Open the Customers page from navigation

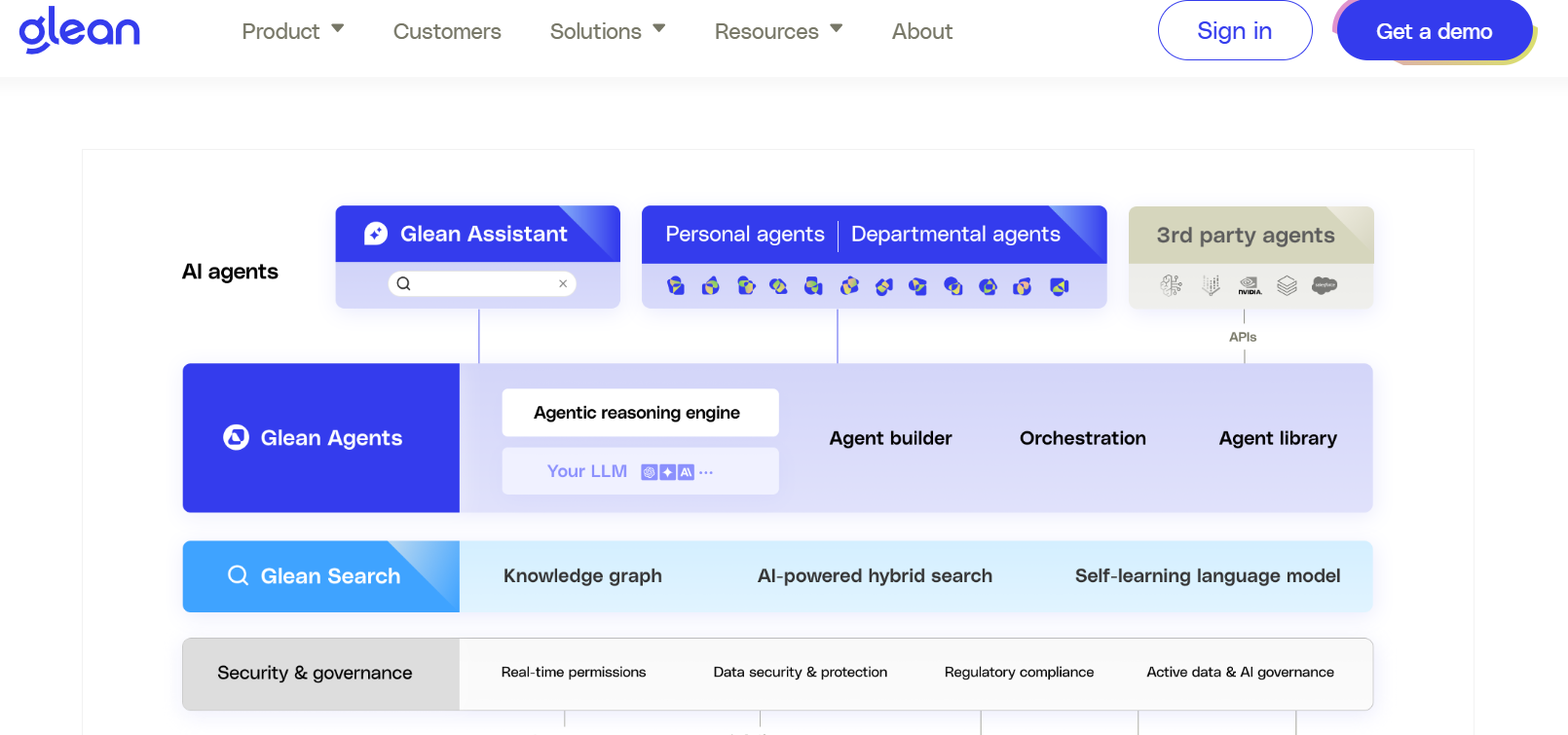[x=447, y=31]
